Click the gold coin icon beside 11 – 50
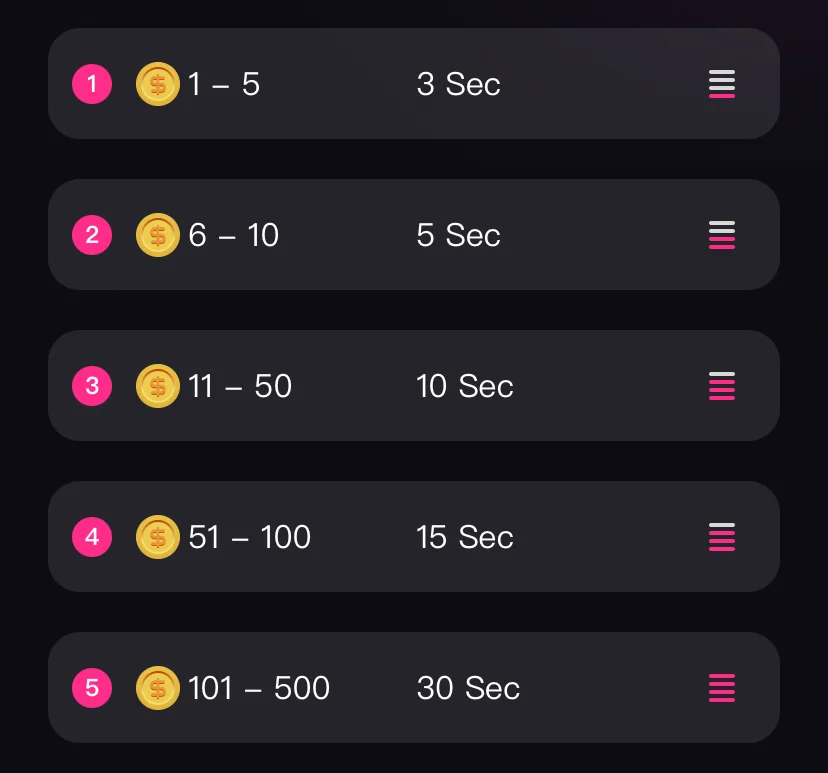 pos(157,386)
